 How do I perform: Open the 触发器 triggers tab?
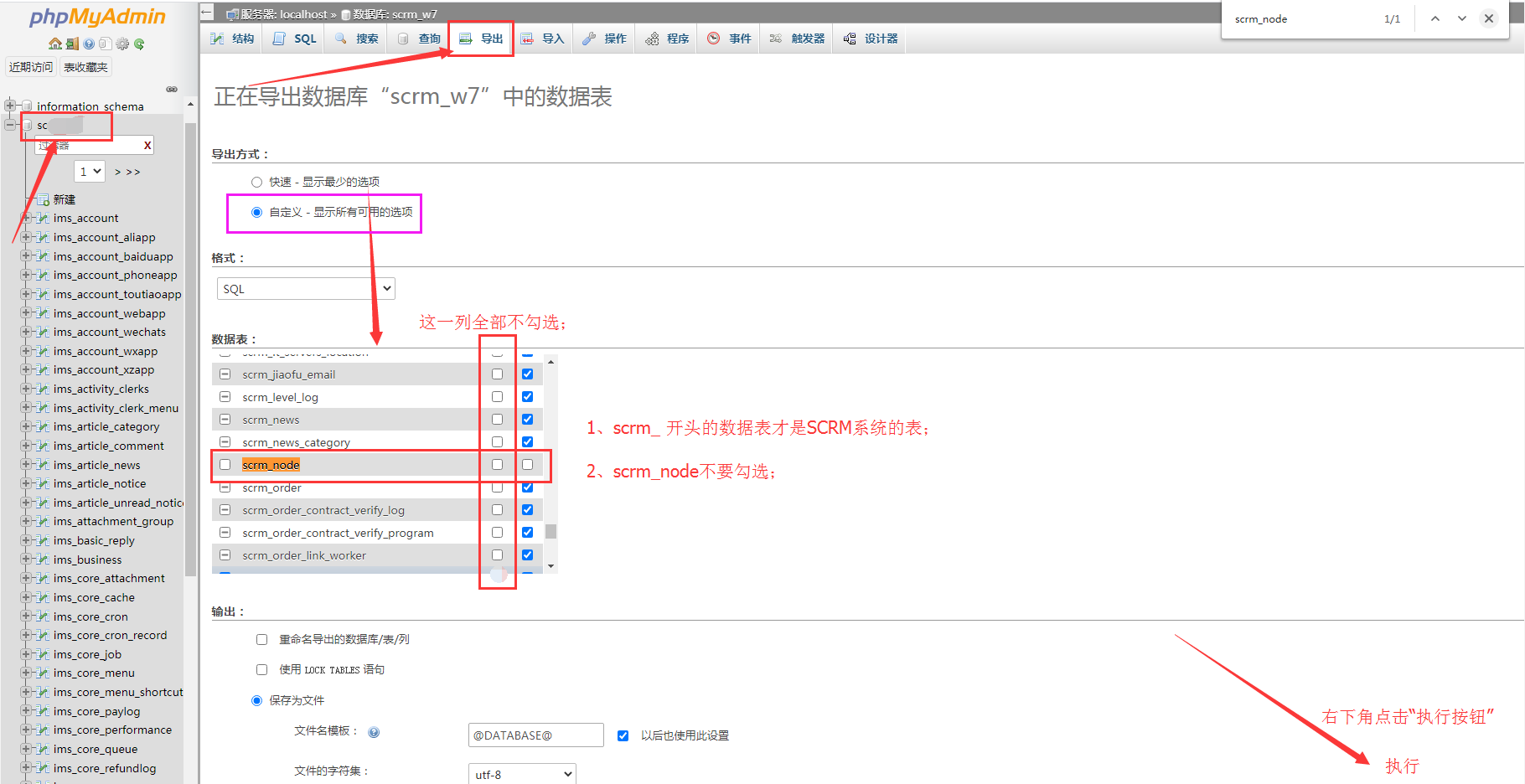pyautogui.click(x=797, y=39)
